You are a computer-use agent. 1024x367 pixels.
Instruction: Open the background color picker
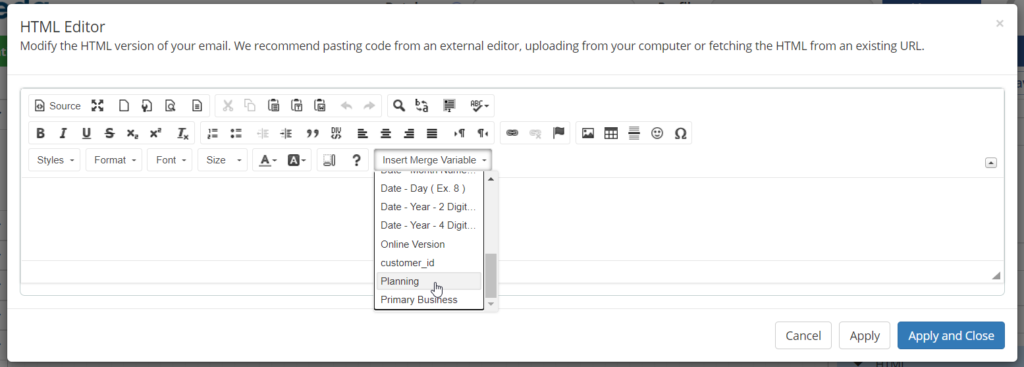[x=297, y=160]
